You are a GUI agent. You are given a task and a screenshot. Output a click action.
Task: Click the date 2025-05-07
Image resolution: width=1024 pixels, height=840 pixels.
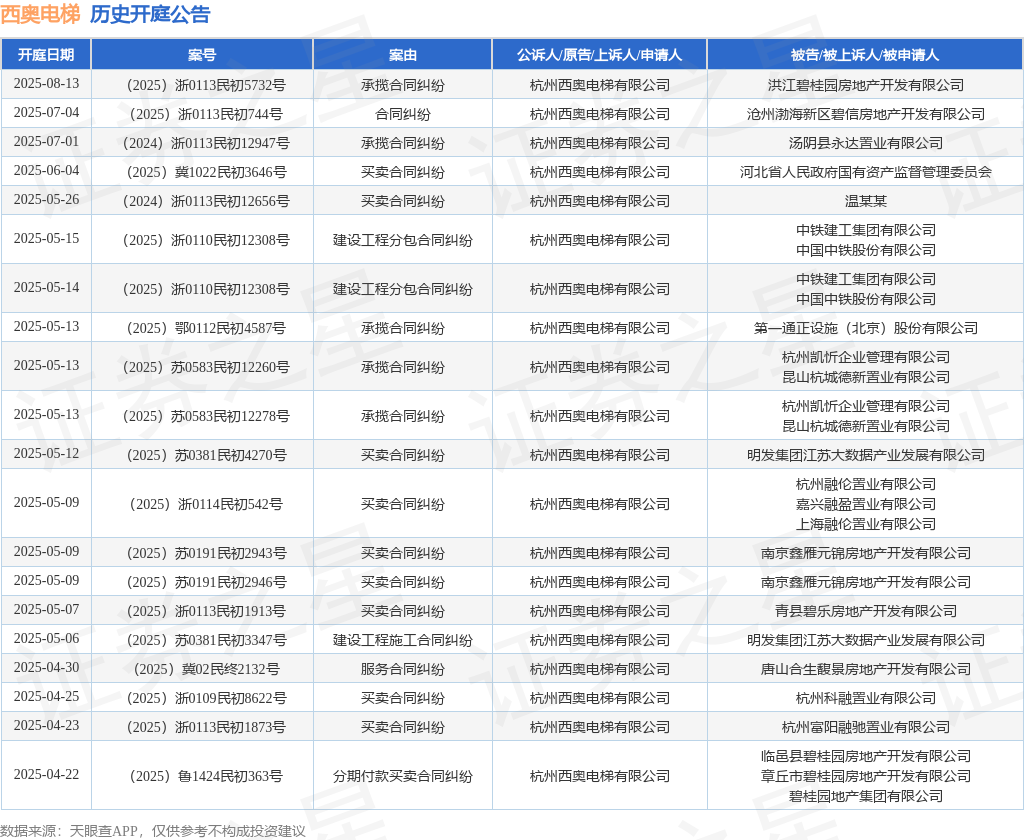[46, 609]
